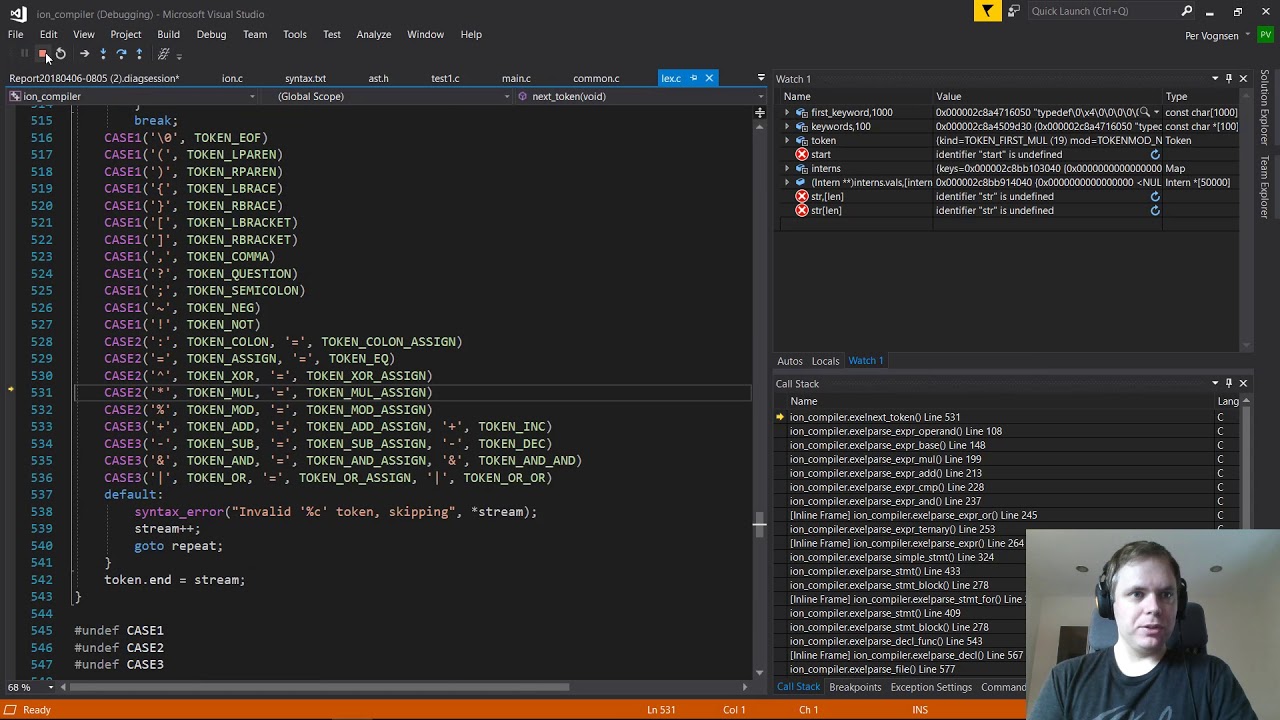Click the Show Next Statement arrow icon
The height and width of the screenshot is (720, 1280).
point(84,54)
